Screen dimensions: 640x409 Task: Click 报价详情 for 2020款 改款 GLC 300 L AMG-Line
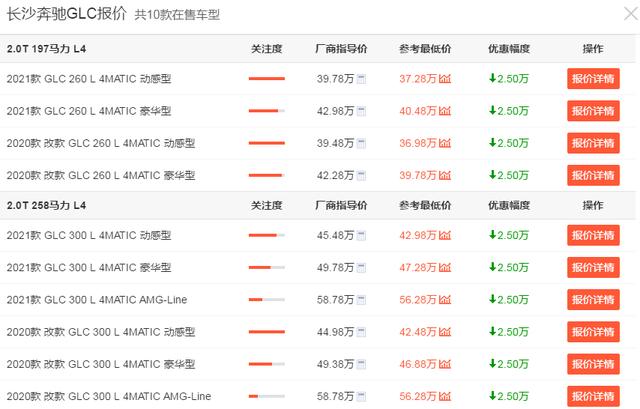click(593, 396)
